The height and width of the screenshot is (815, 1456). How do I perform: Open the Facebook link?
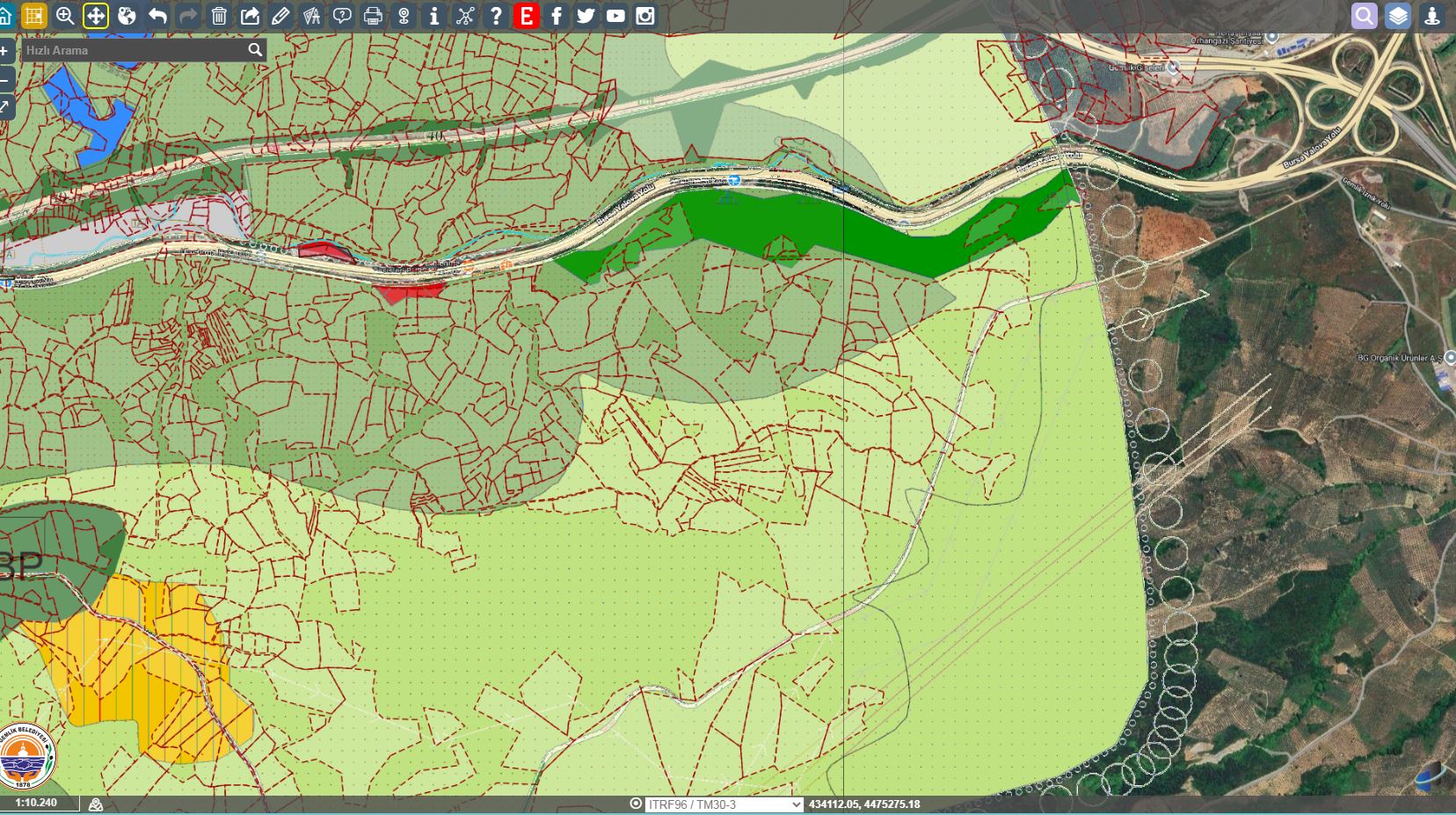[556, 16]
